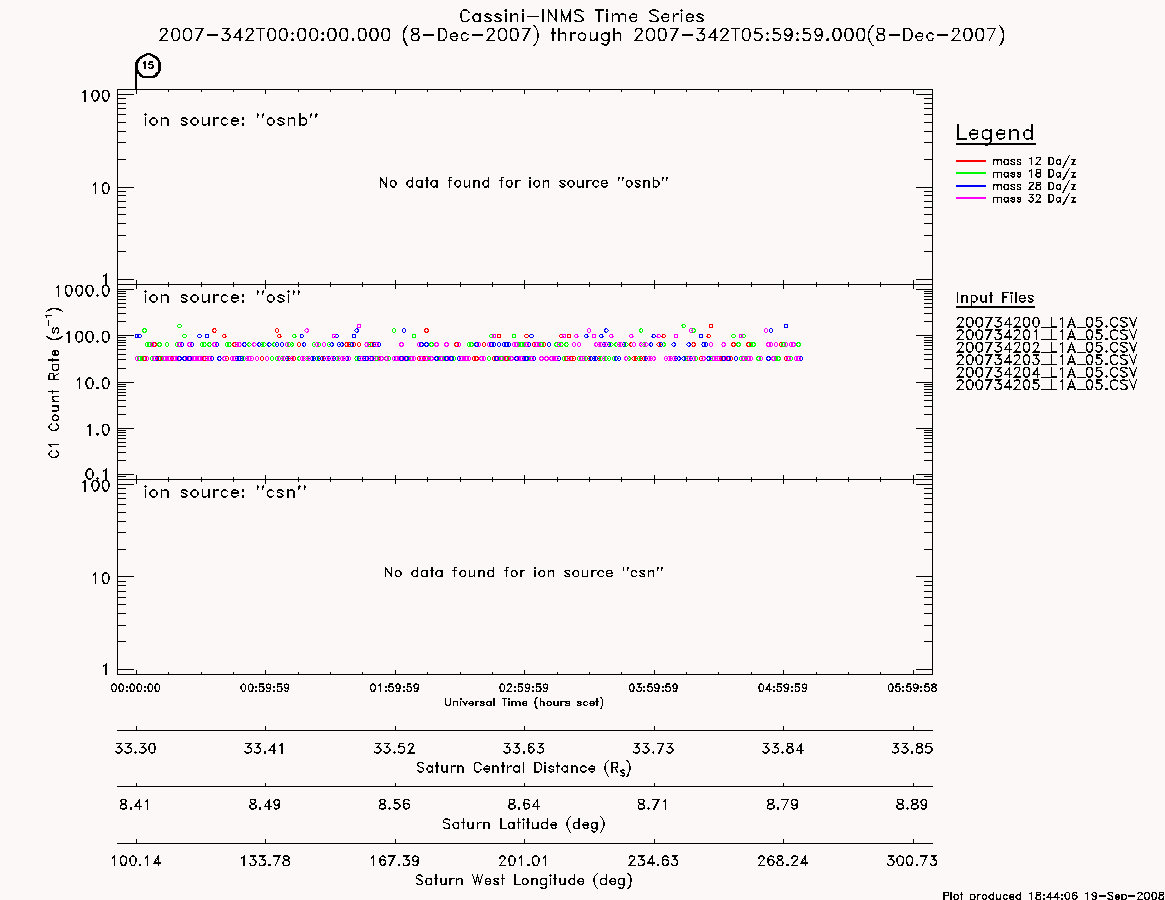The height and width of the screenshot is (900, 1165).
Task: Select input file 200734200_L1A_05.CSV
Action: [1046, 323]
